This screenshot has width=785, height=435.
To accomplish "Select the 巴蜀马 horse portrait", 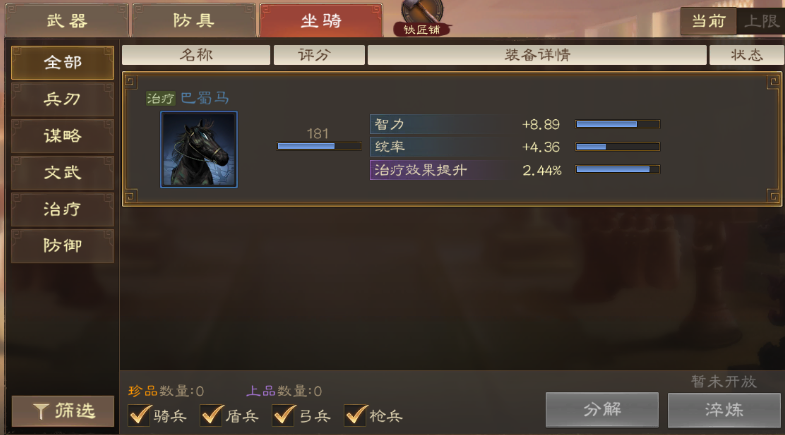I will click(199, 150).
